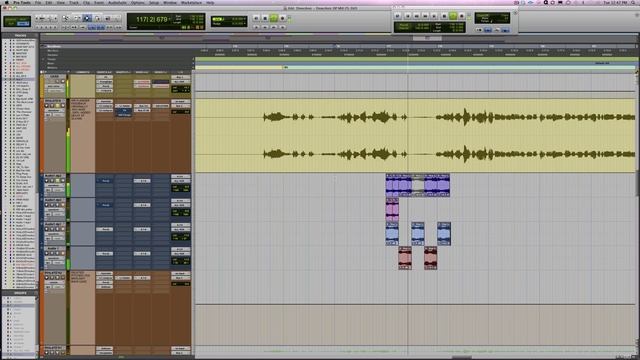Click yellow color strip of top track
This screenshot has height=360, width=640.
tap(42, 86)
